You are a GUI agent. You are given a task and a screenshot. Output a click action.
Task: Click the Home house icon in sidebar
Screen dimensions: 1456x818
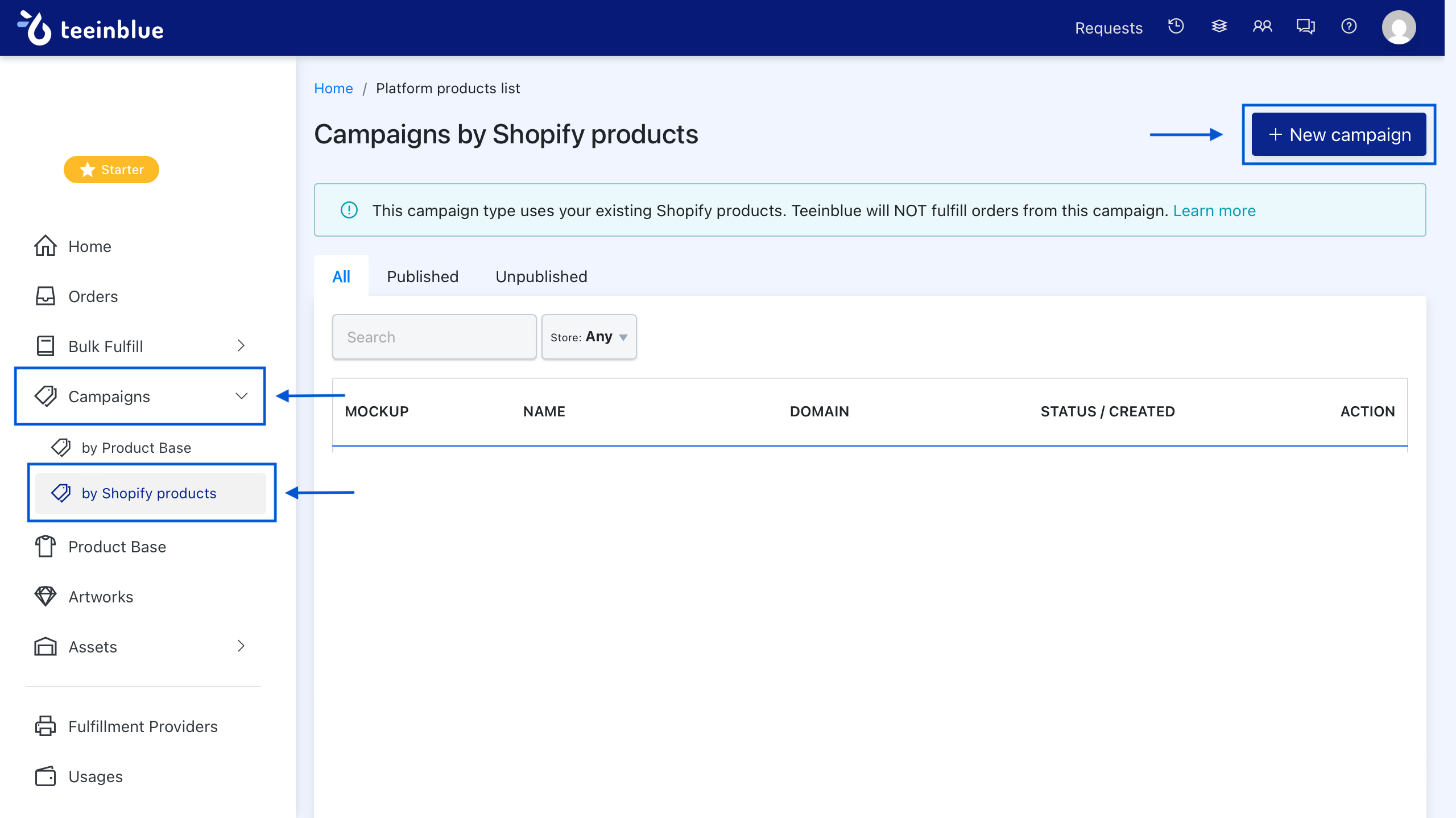(x=45, y=246)
